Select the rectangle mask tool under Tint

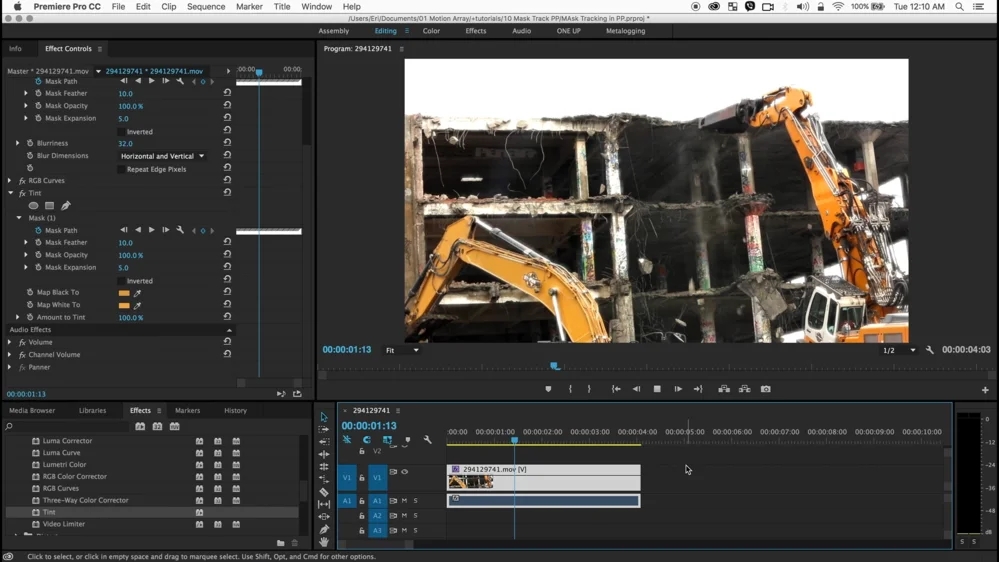50,206
